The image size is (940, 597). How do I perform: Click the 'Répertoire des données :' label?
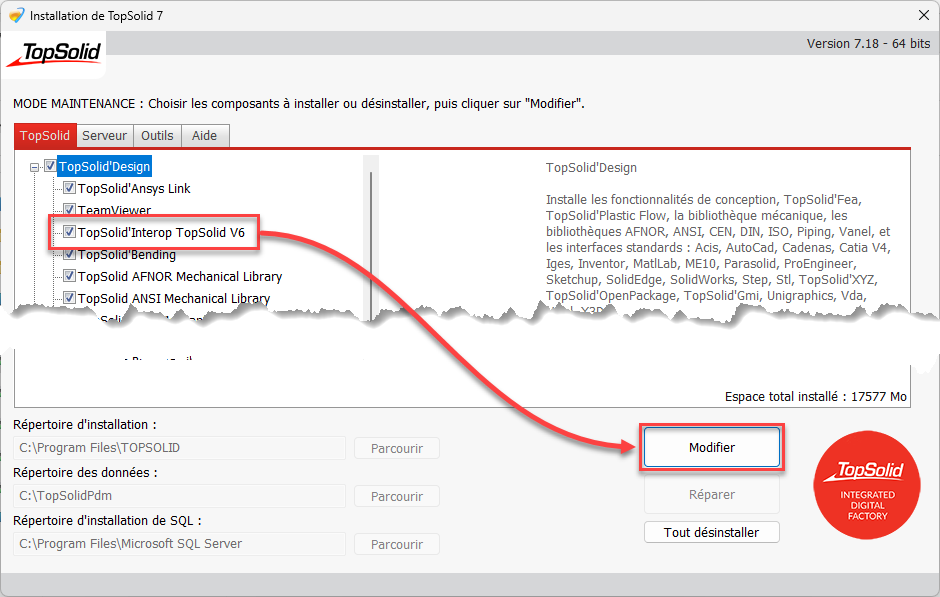[x=85, y=472]
